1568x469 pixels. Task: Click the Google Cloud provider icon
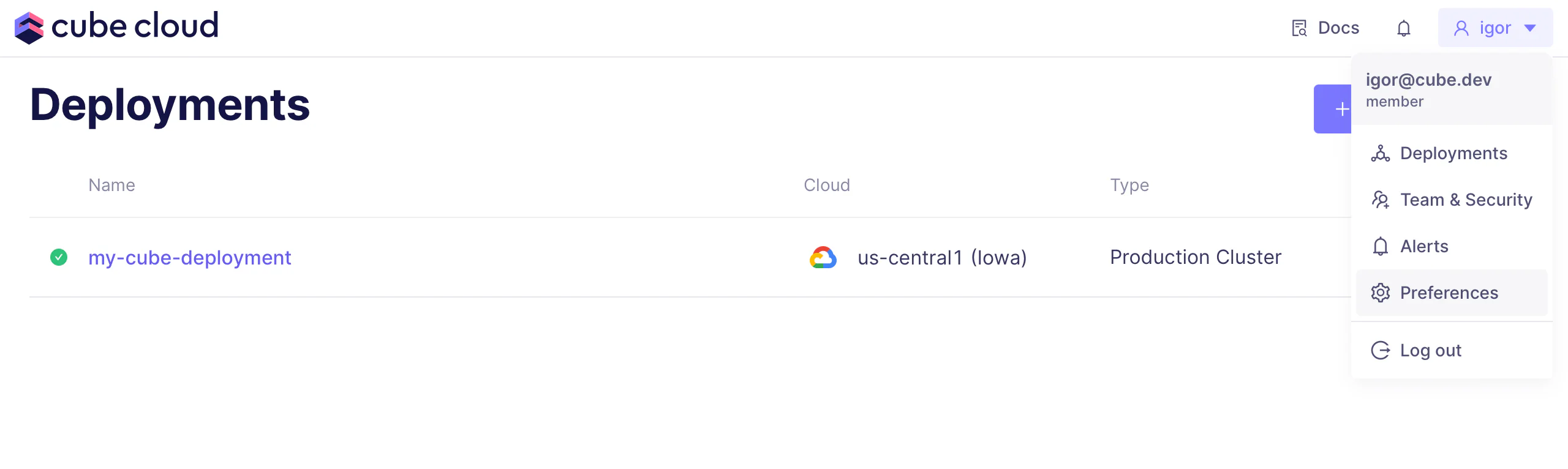(x=823, y=258)
